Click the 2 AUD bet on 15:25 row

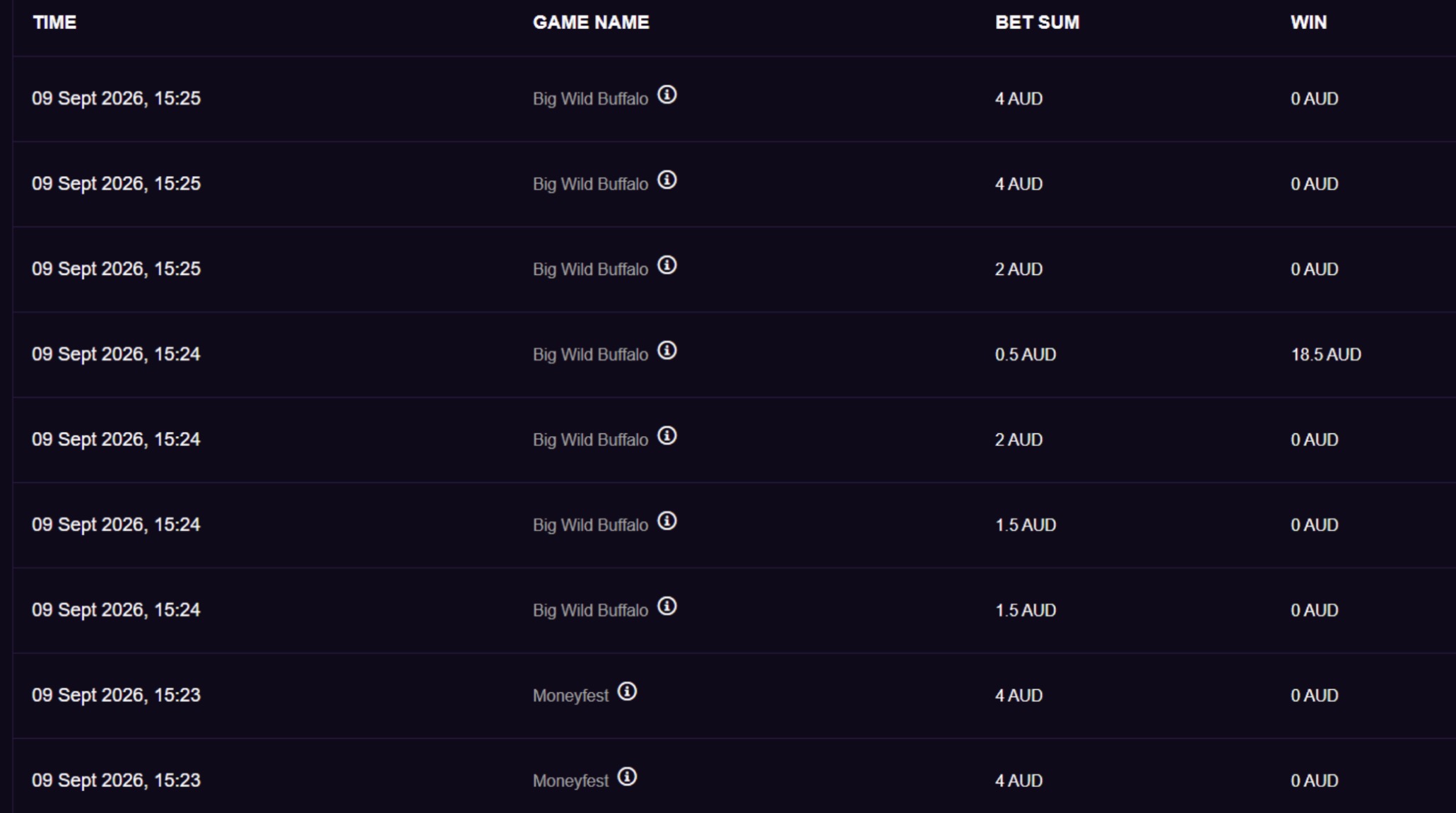point(1018,269)
